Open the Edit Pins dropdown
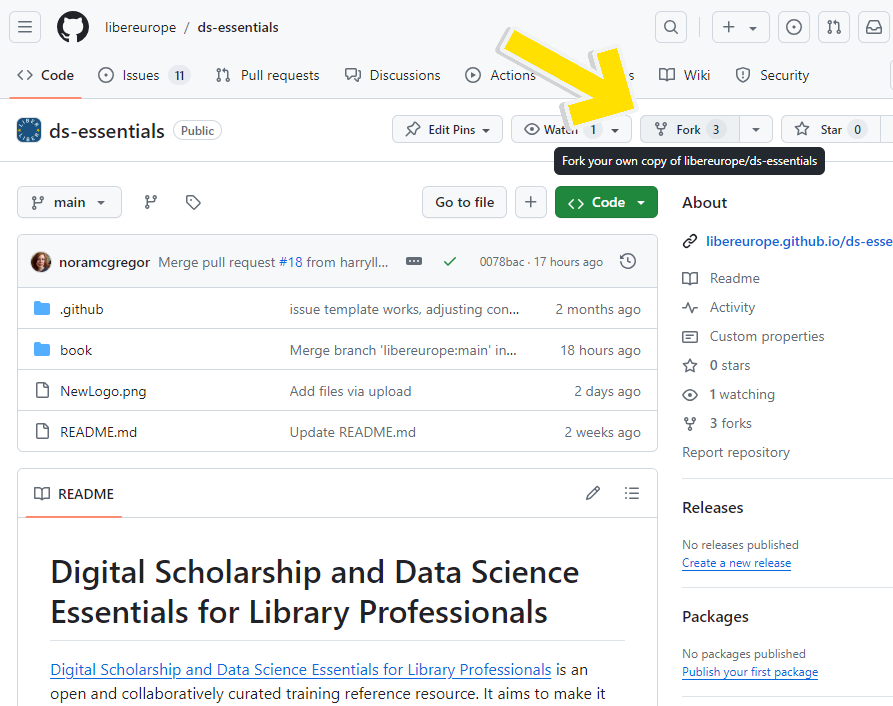 (448, 129)
